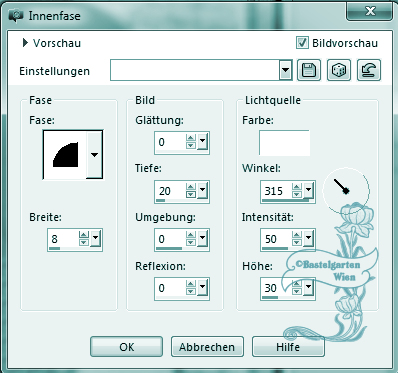Viewport: 398px width, 373px height.
Task: Increase Höhe with the up arrow
Action: click(x=297, y=283)
